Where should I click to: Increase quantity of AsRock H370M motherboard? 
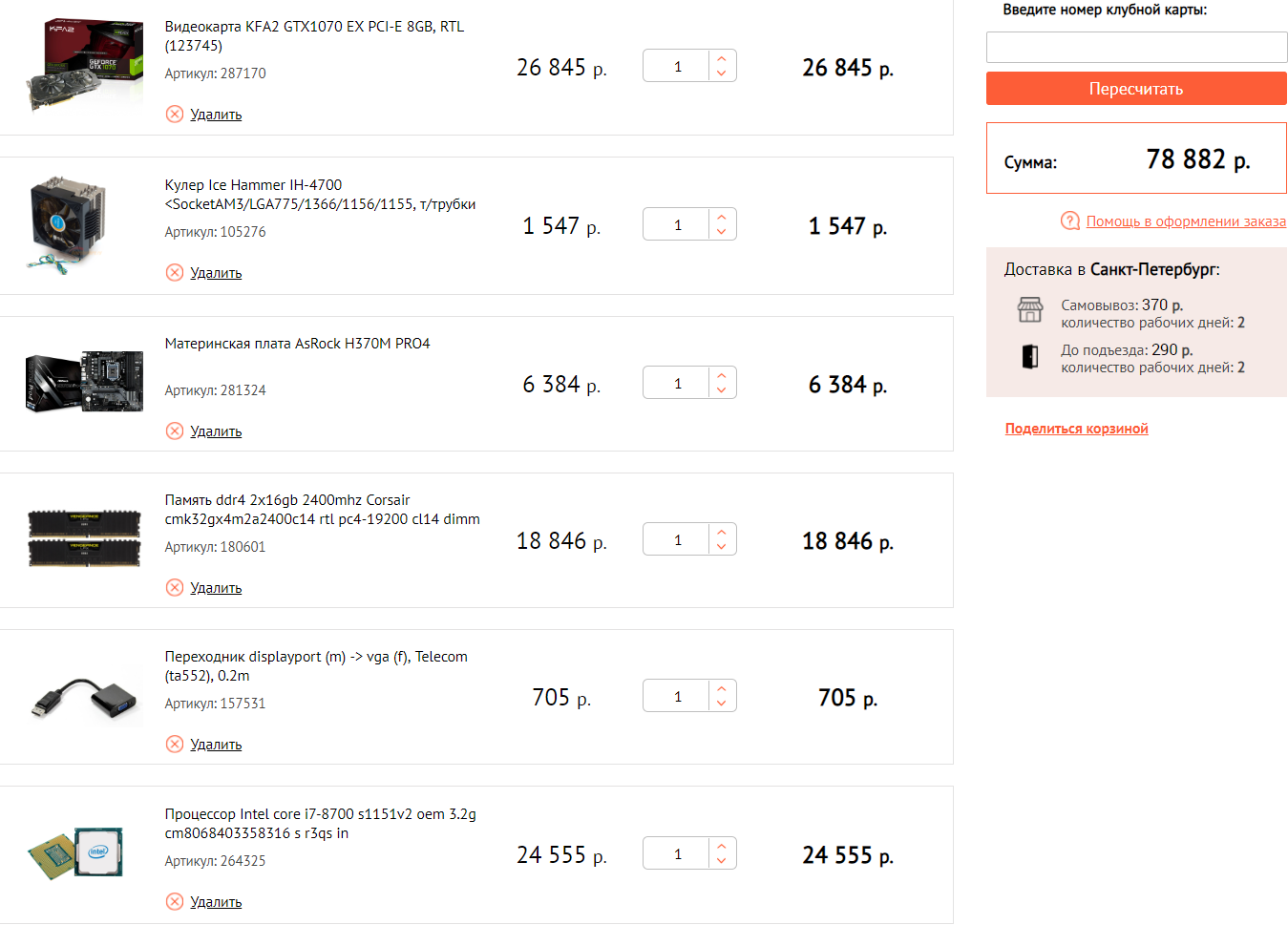[x=722, y=376]
